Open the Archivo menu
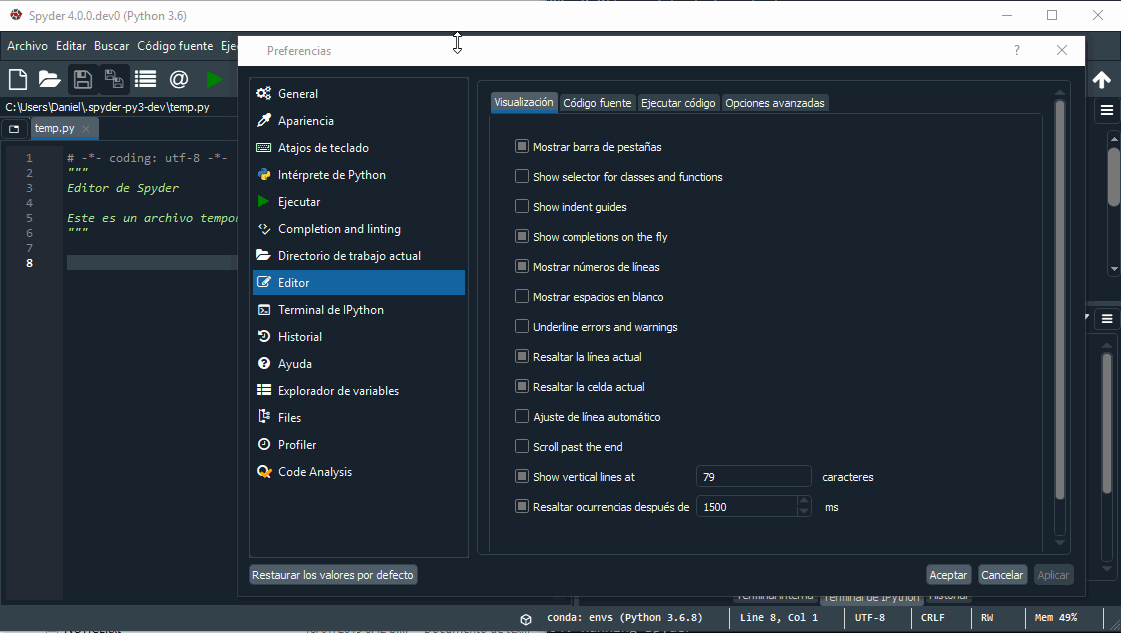This screenshot has width=1121, height=633. [x=27, y=46]
